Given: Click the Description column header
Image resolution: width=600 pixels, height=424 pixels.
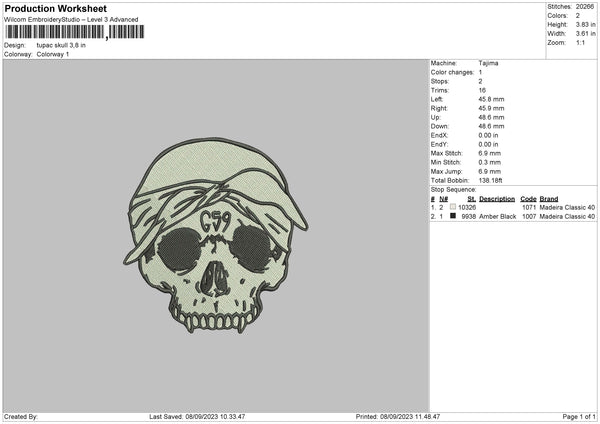Looking at the screenshot, I should [497, 199].
